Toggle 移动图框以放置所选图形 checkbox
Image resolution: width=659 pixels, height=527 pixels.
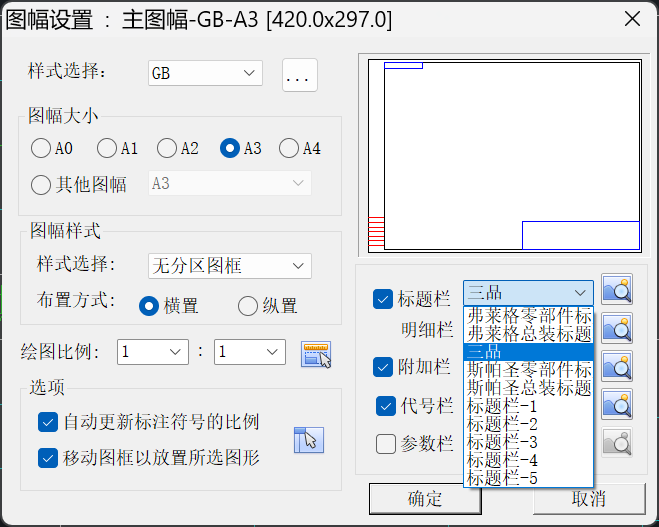pos(48,458)
